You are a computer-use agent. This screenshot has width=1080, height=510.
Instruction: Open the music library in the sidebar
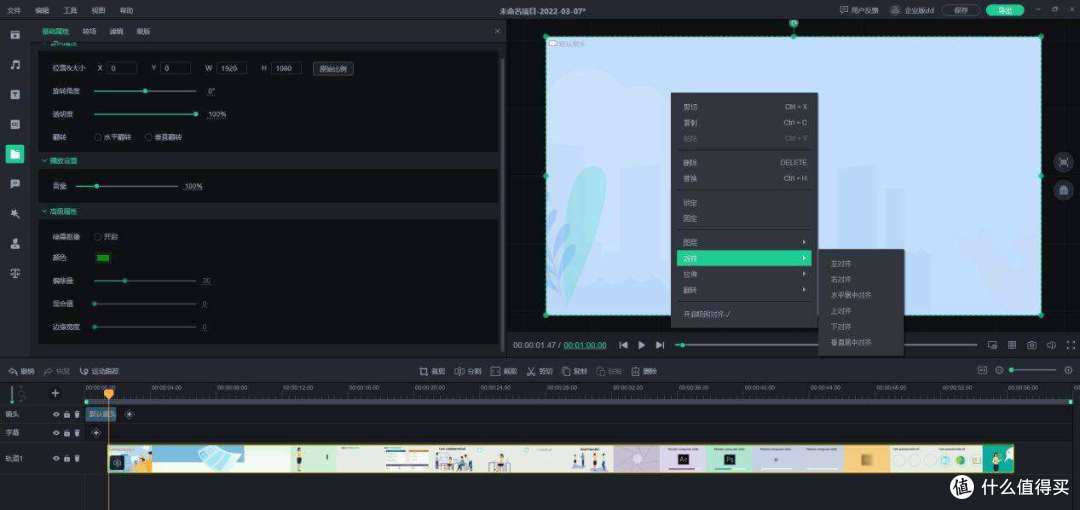(15, 65)
